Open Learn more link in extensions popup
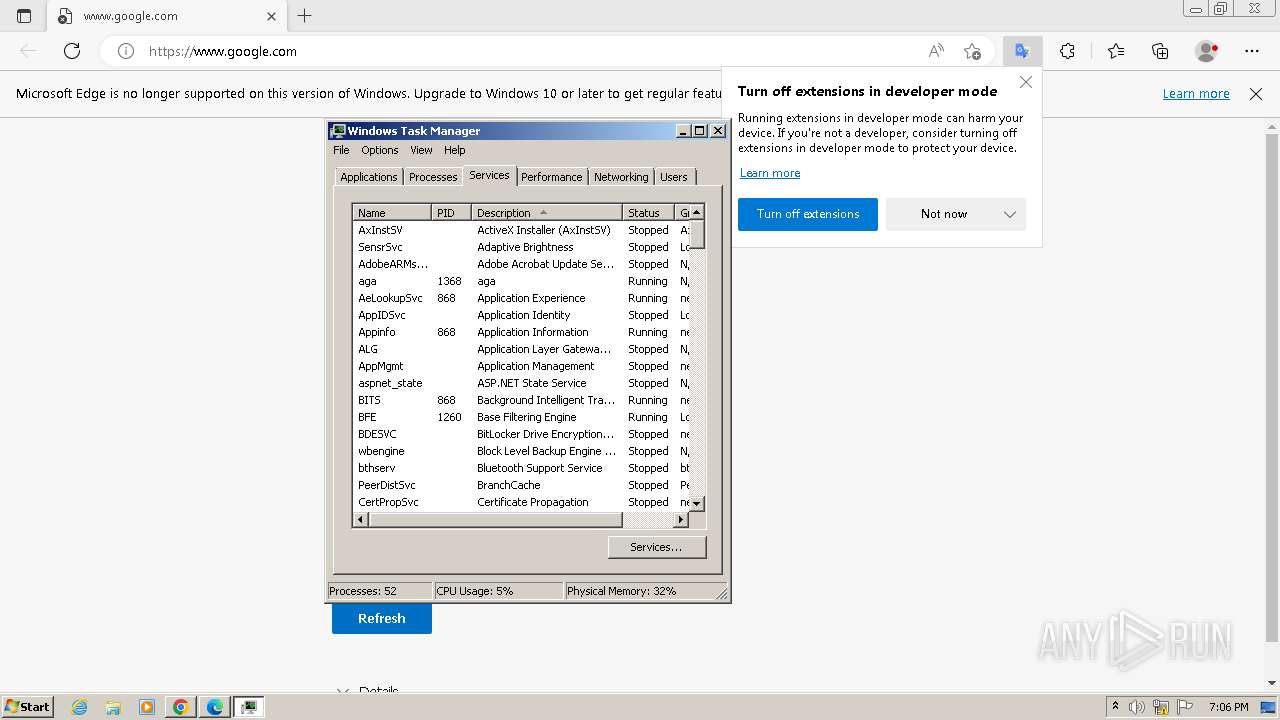Image resolution: width=1280 pixels, height=720 pixels. pos(770,173)
